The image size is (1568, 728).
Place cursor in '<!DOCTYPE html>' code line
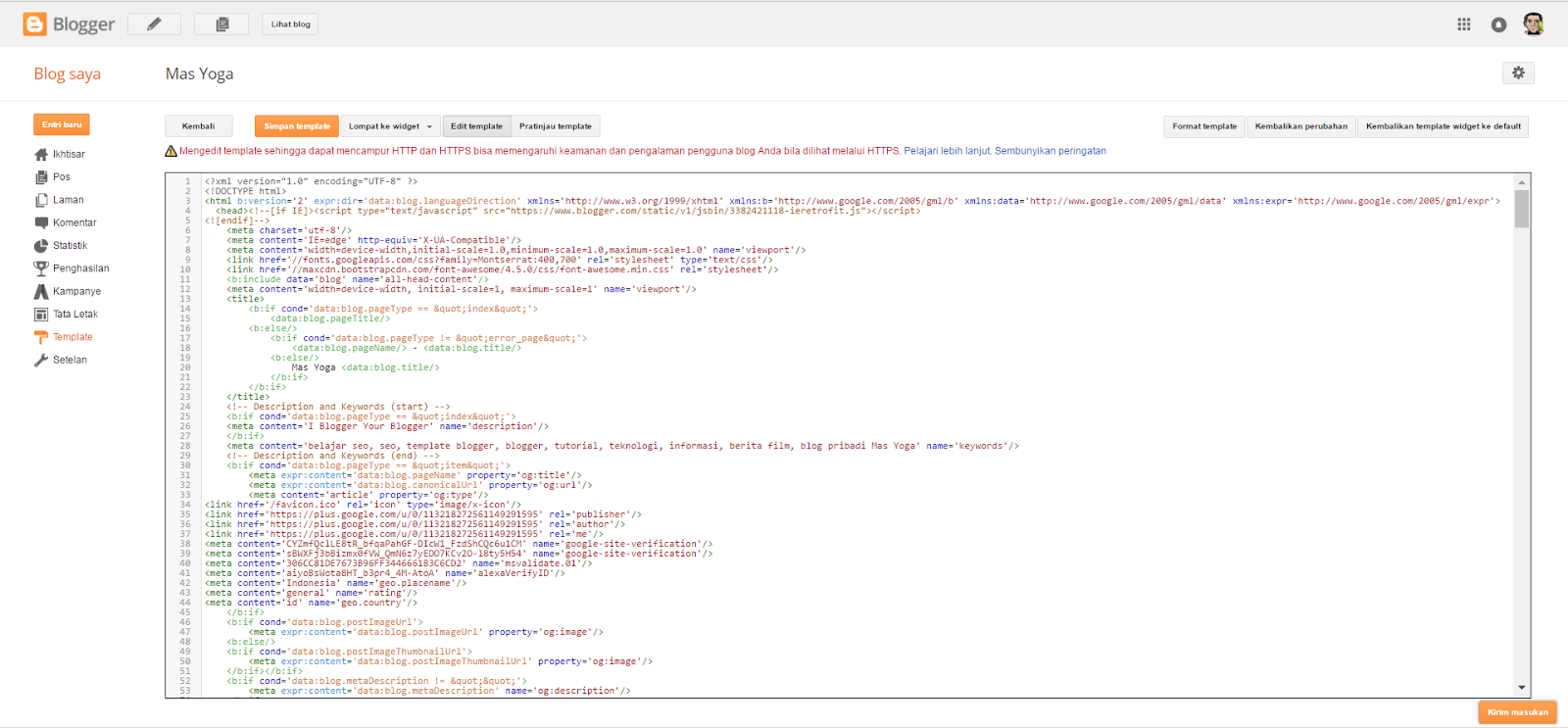[245, 191]
